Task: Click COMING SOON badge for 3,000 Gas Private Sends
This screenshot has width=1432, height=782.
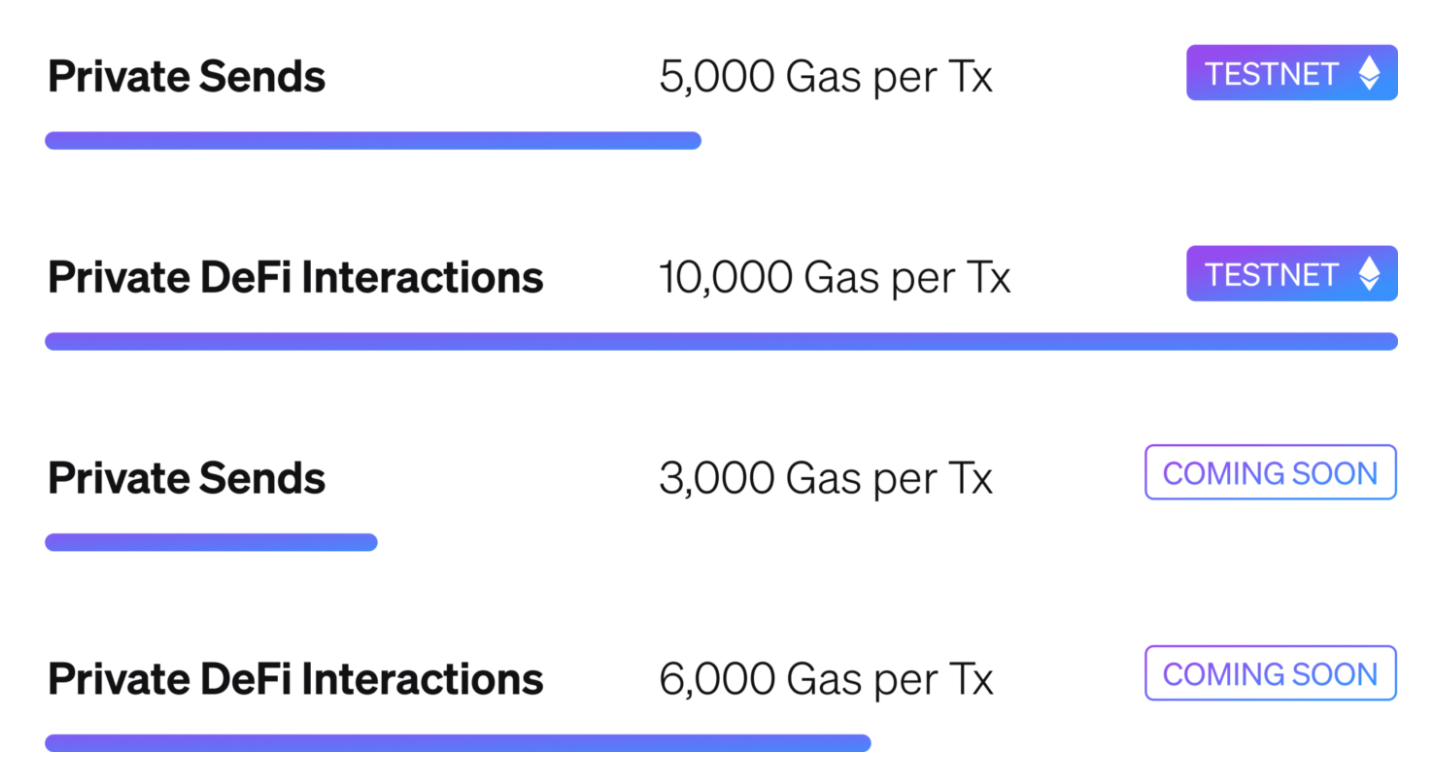Action: click(1270, 473)
